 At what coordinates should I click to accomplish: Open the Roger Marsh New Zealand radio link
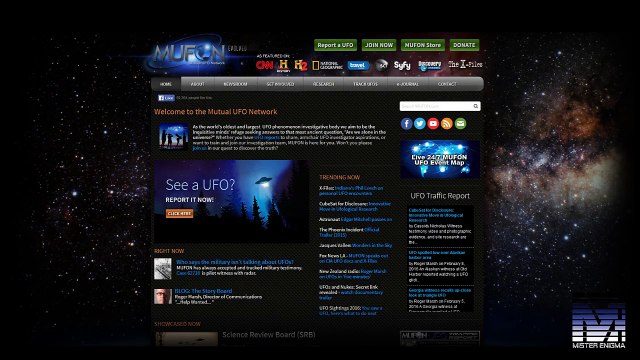click(x=353, y=274)
